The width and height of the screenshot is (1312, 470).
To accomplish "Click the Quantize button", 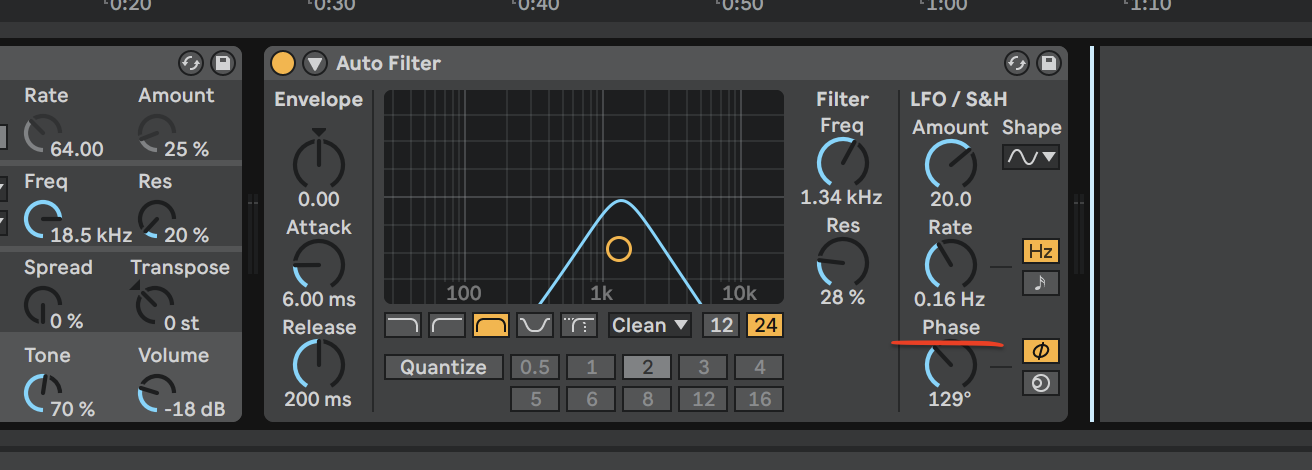I will pyautogui.click(x=443, y=367).
